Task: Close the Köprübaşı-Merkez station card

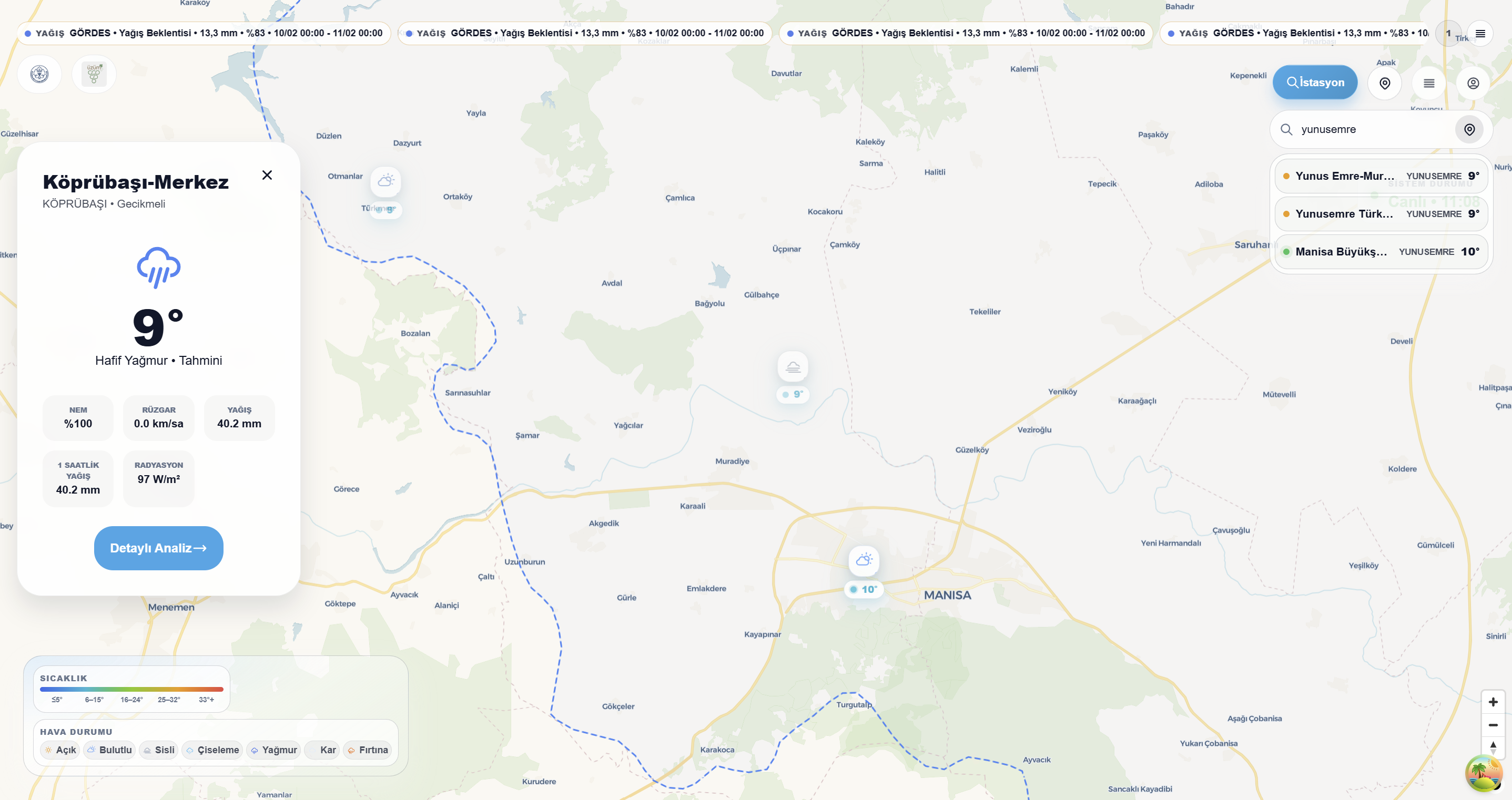Action: [267, 176]
